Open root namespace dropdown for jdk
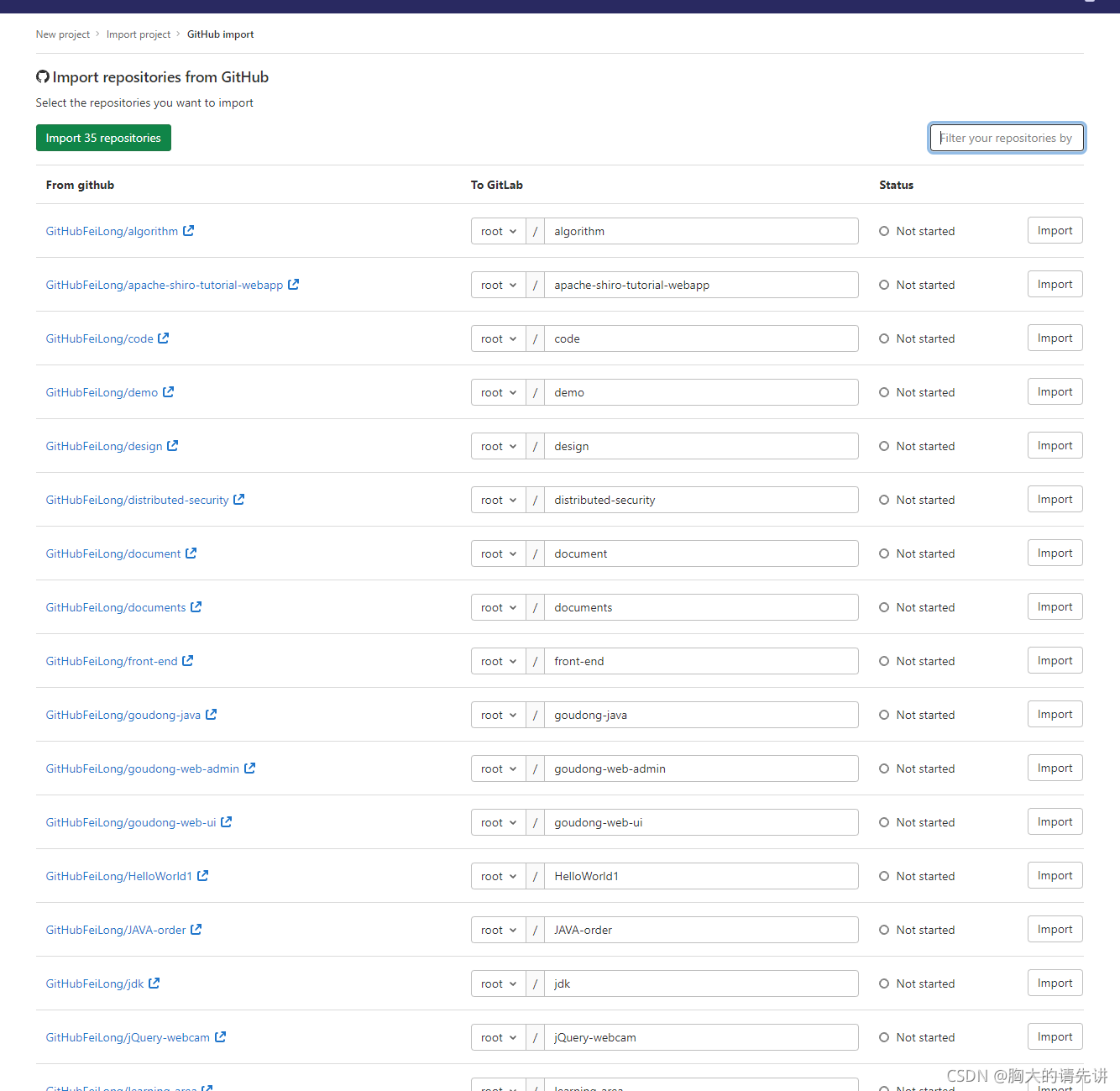 tap(499, 983)
